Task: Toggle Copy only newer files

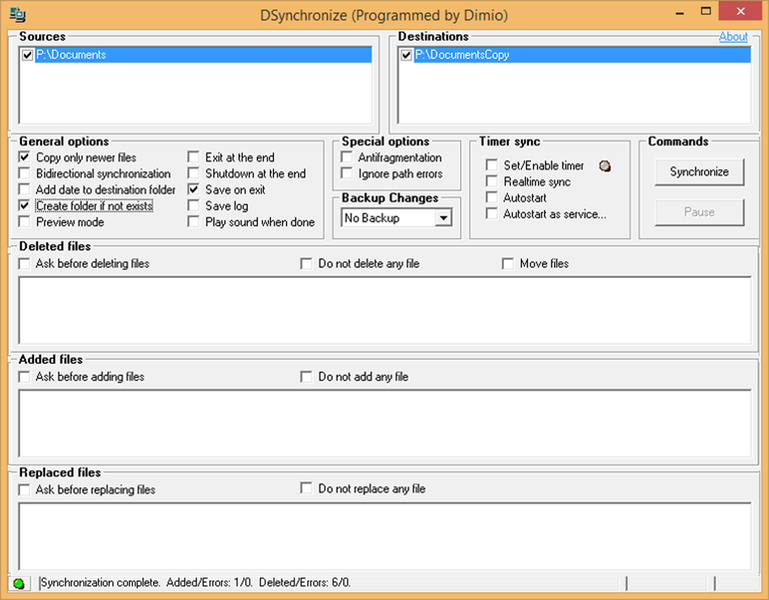Action: (24, 157)
